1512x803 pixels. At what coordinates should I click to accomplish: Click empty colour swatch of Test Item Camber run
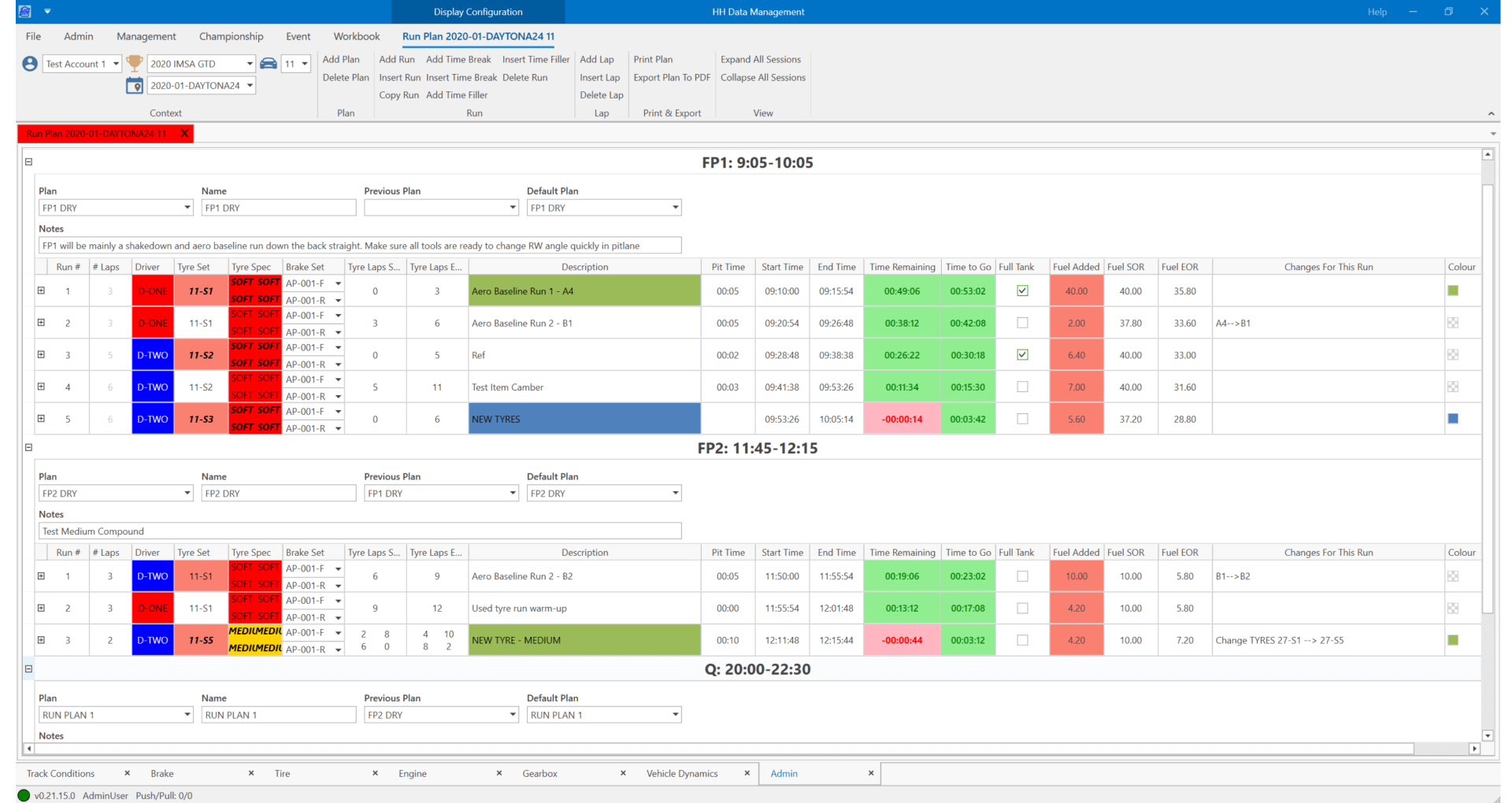click(x=1453, y=387)
